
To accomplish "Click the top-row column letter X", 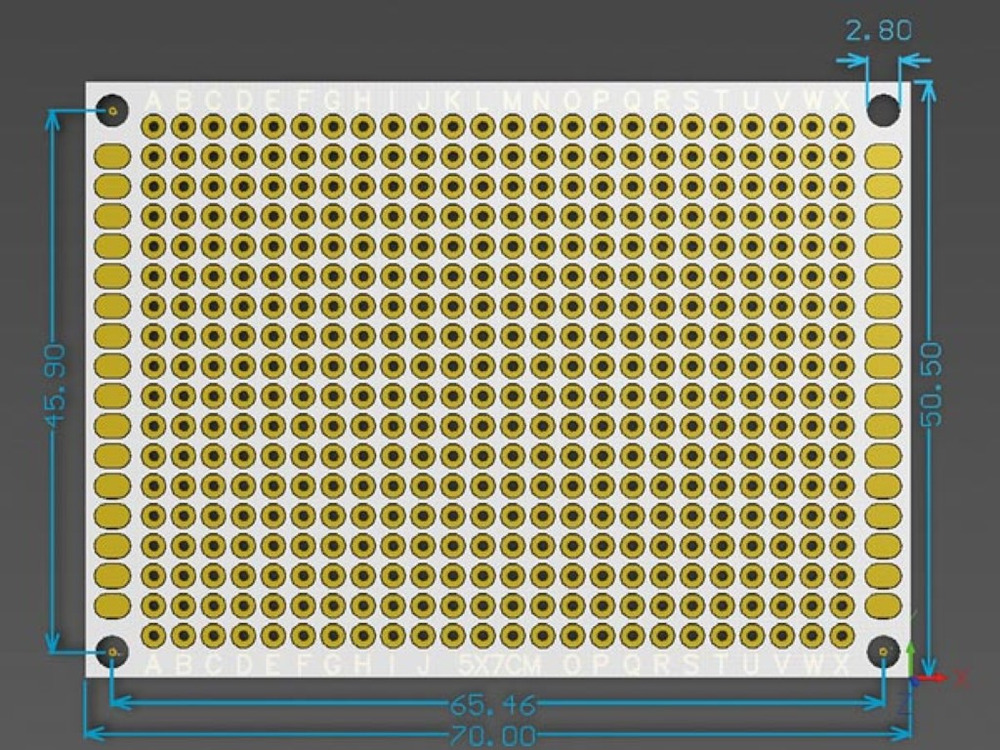I will coord(841,101).
